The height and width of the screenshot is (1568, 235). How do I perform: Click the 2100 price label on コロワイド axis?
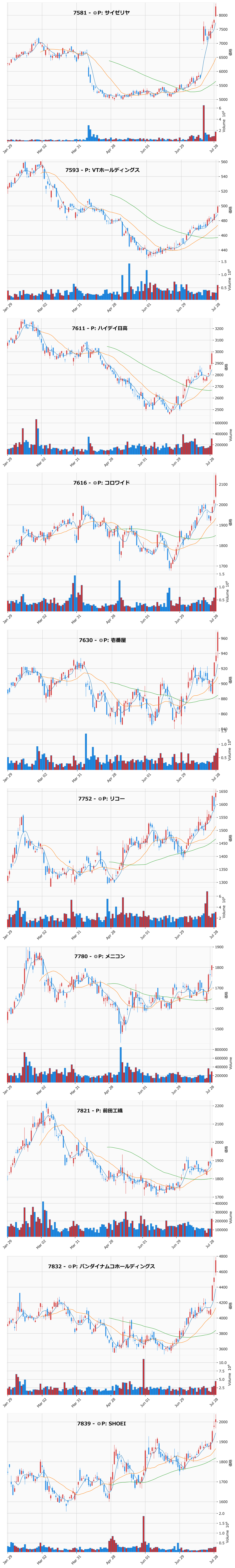tap(223, 485)
